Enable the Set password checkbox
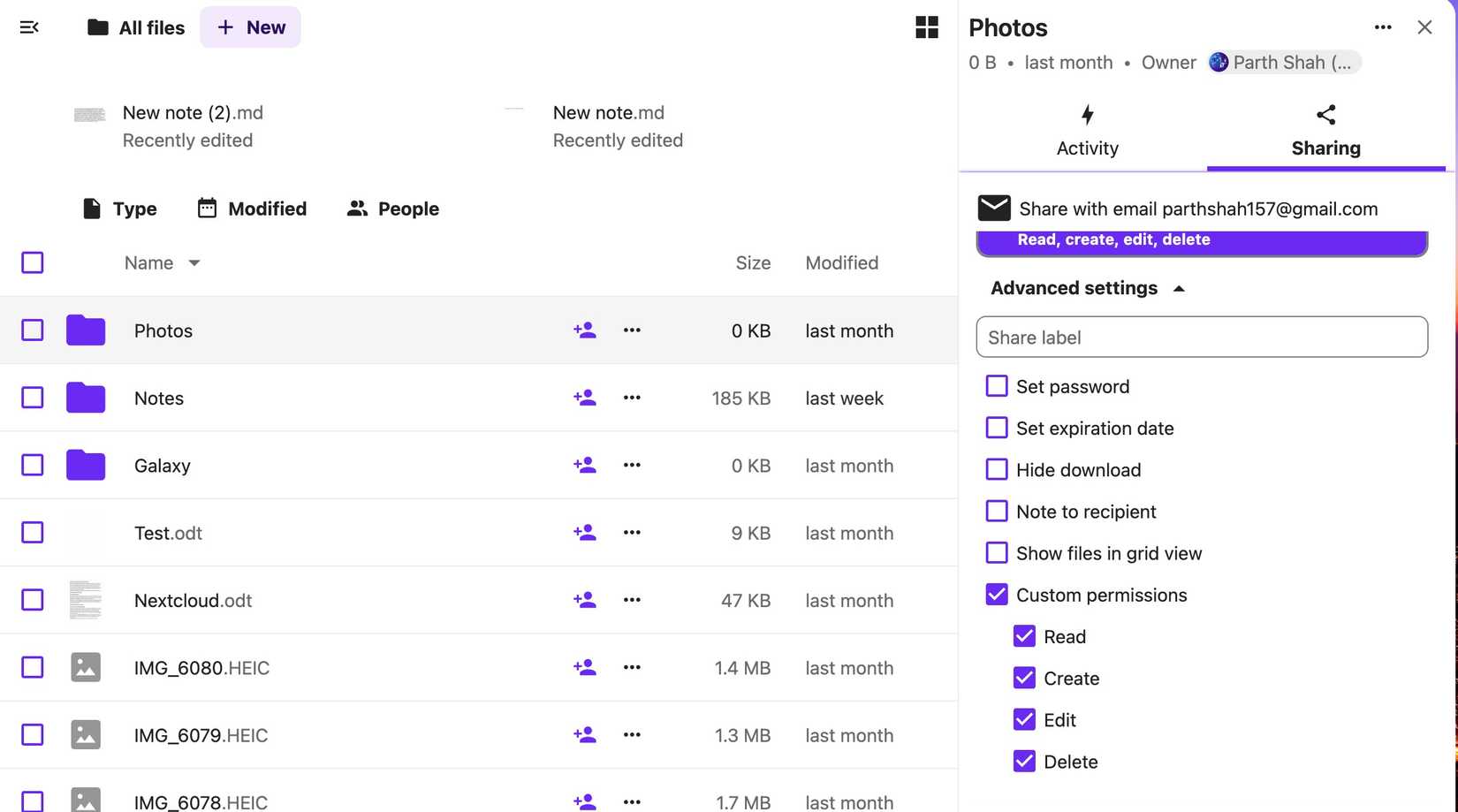Viewport: 1458px width, 812px height. click(997, 386)
